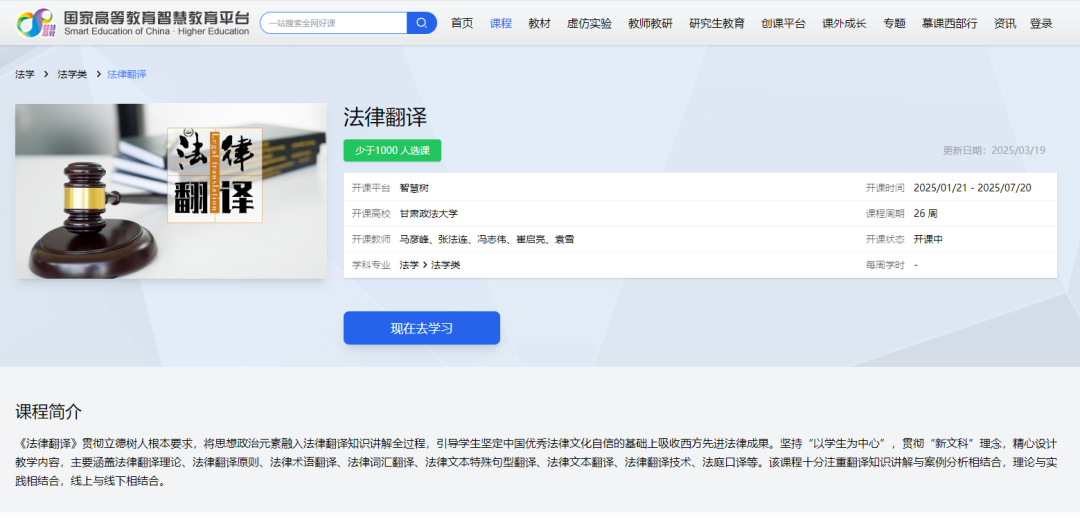Go to 课外成长 in the top nav
1080x520 pixels.
844,23
